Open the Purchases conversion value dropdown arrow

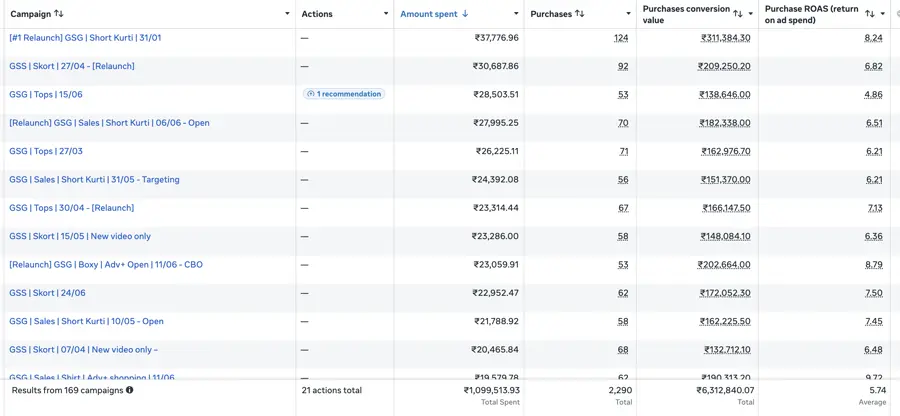(x=750, y=14)
